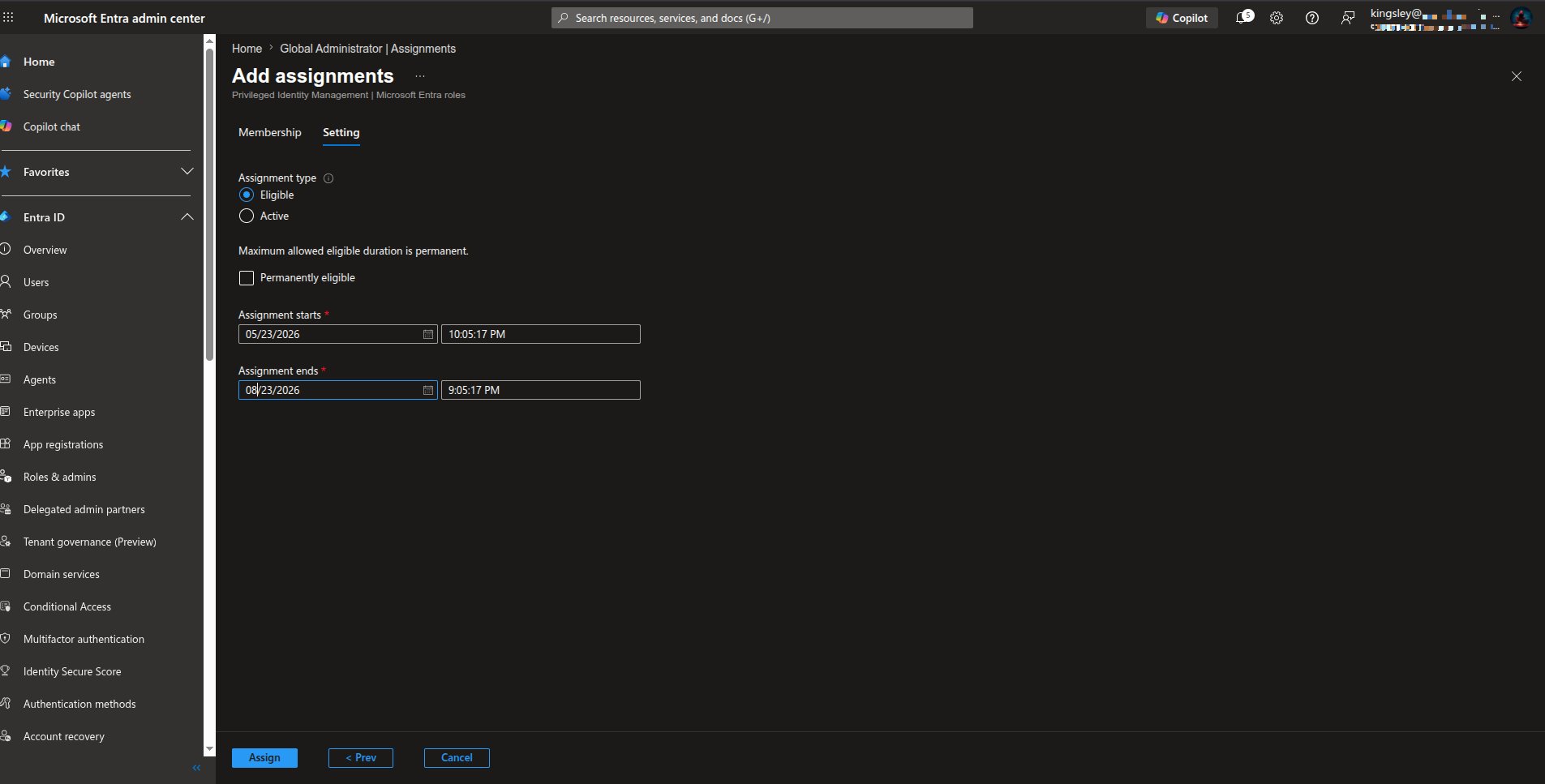
Task: Switch to the Membership tab
Action: click(269, 132)
